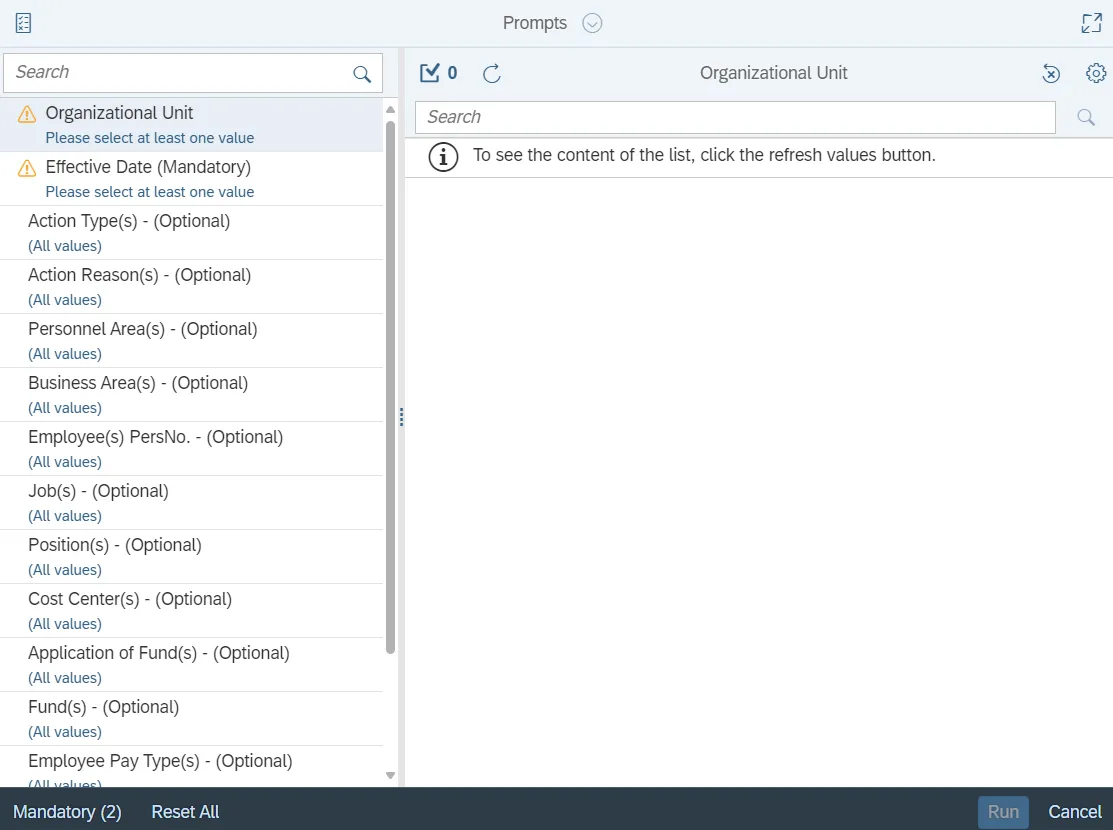Click the full screen expand icon
Screen dimensions: 1113x830
click(1091, 23)
